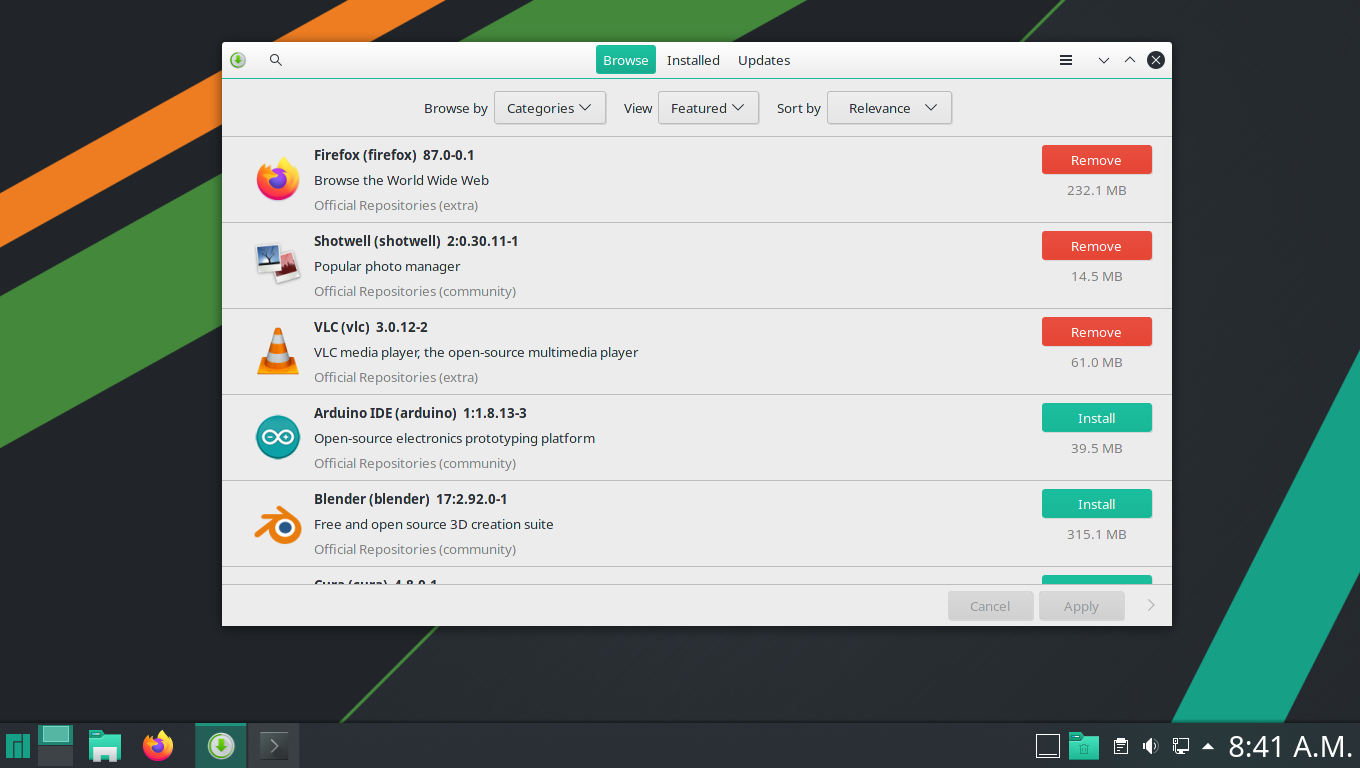Viewport: 1360px width, 768px height.
Task: Launch Firefox from the taskbar
Action: [158, 746]
